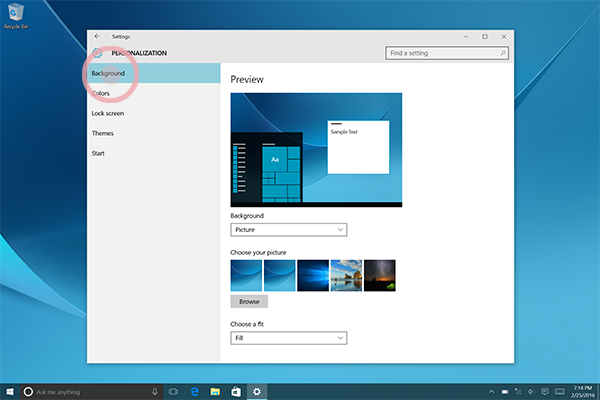
Task: Open the Recycle Bin desktop icon
Action: (x=16, y=16)
